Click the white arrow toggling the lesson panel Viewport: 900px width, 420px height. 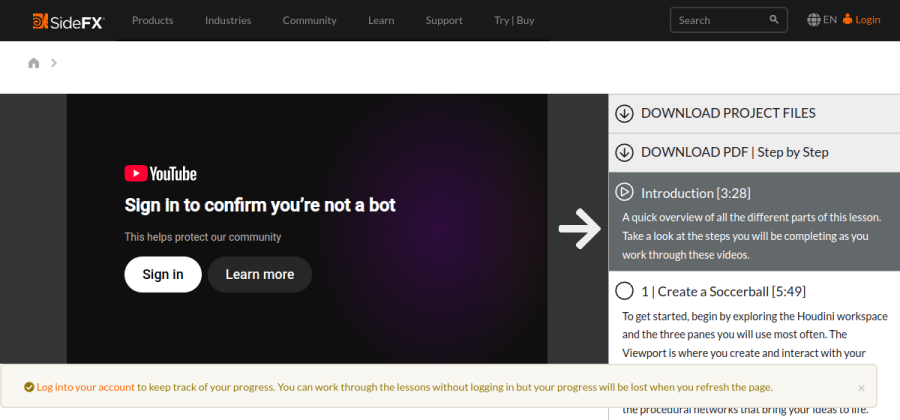[580, 228]
